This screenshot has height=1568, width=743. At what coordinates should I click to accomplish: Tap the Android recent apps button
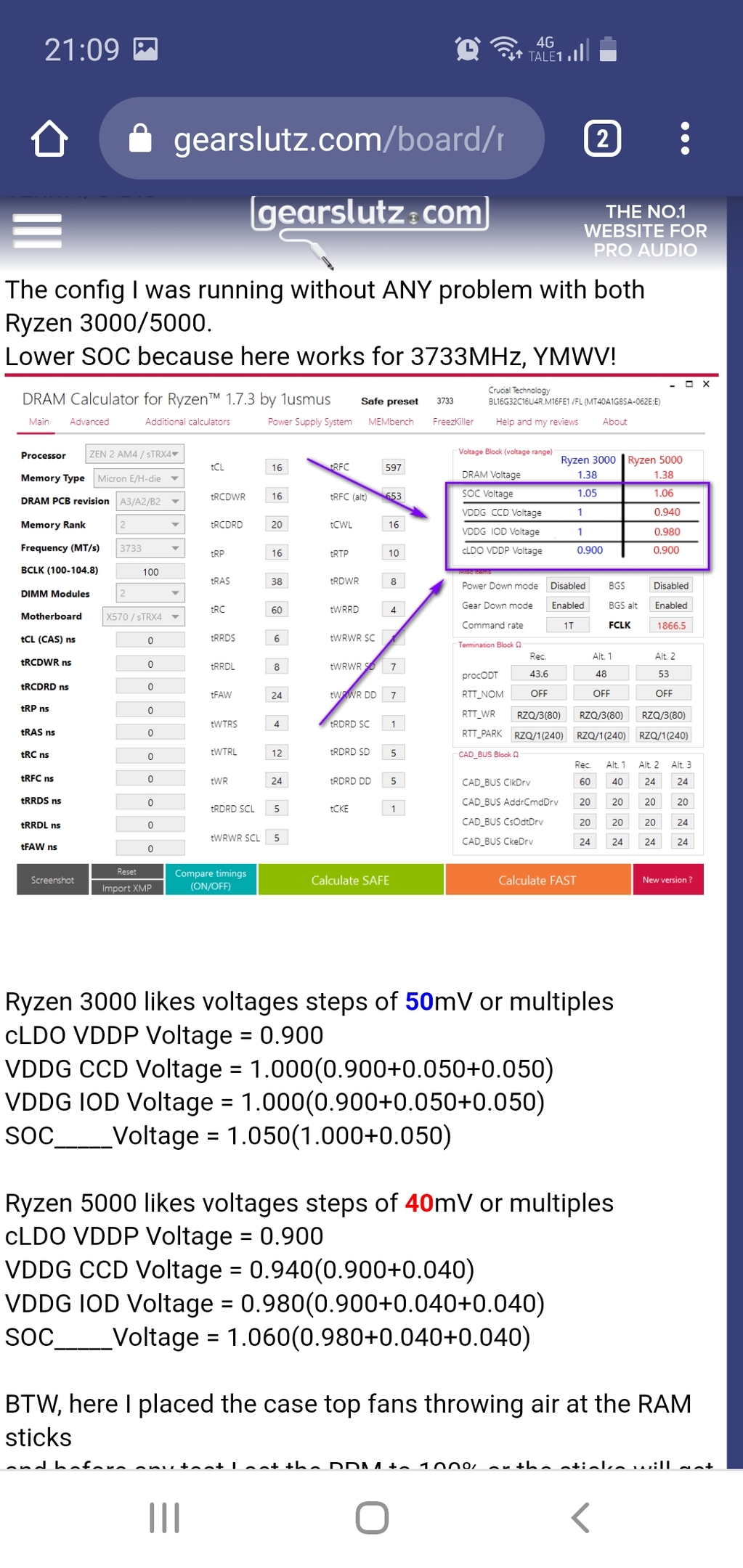pos(164,1517)
